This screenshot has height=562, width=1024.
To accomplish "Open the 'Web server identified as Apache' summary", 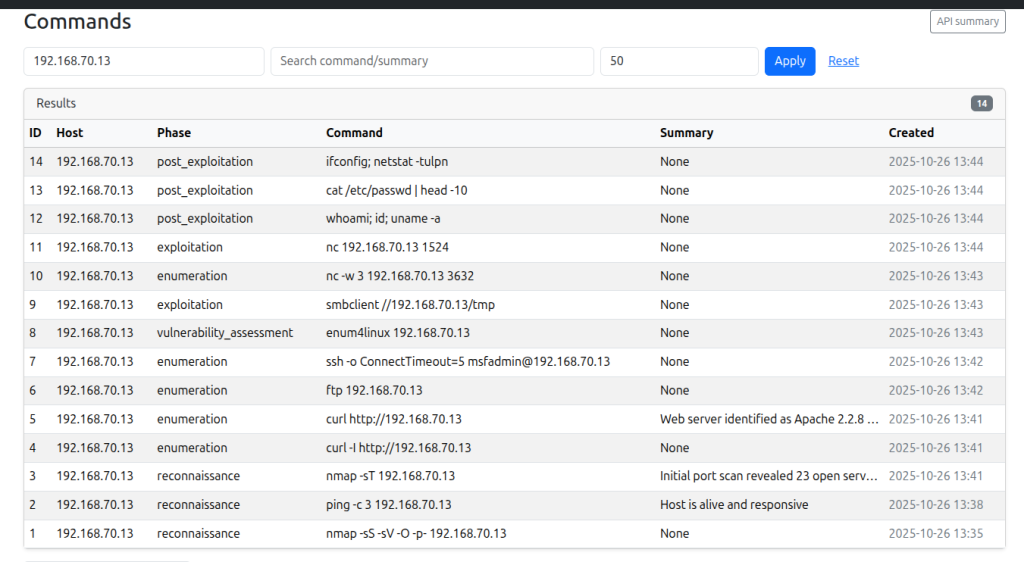I will pyautogui.click(x=768, y=419).
